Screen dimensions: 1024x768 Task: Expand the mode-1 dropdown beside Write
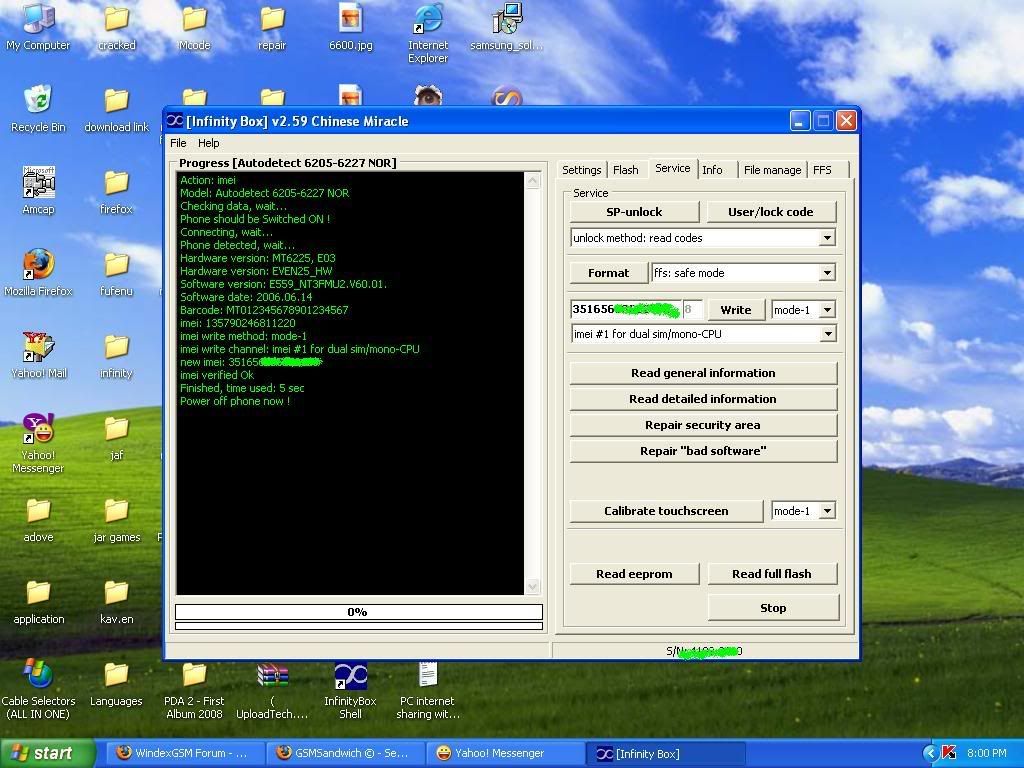point(827,310)
